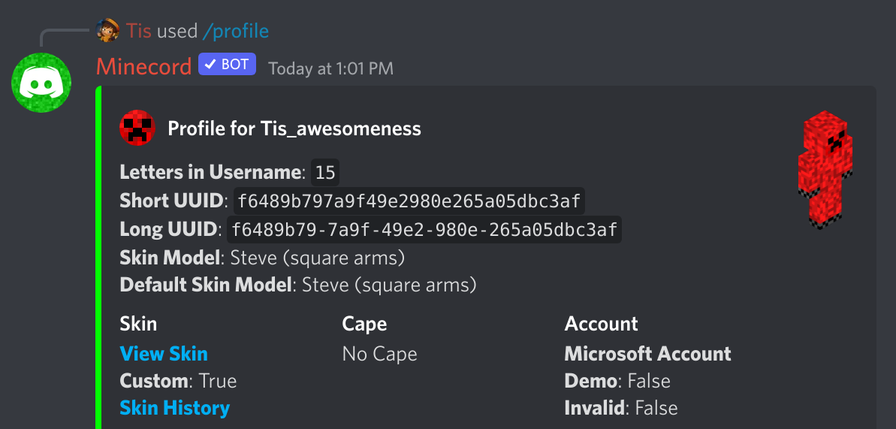Click the green embed color bar
Viewport: 896px width, 429px height.
98,257
